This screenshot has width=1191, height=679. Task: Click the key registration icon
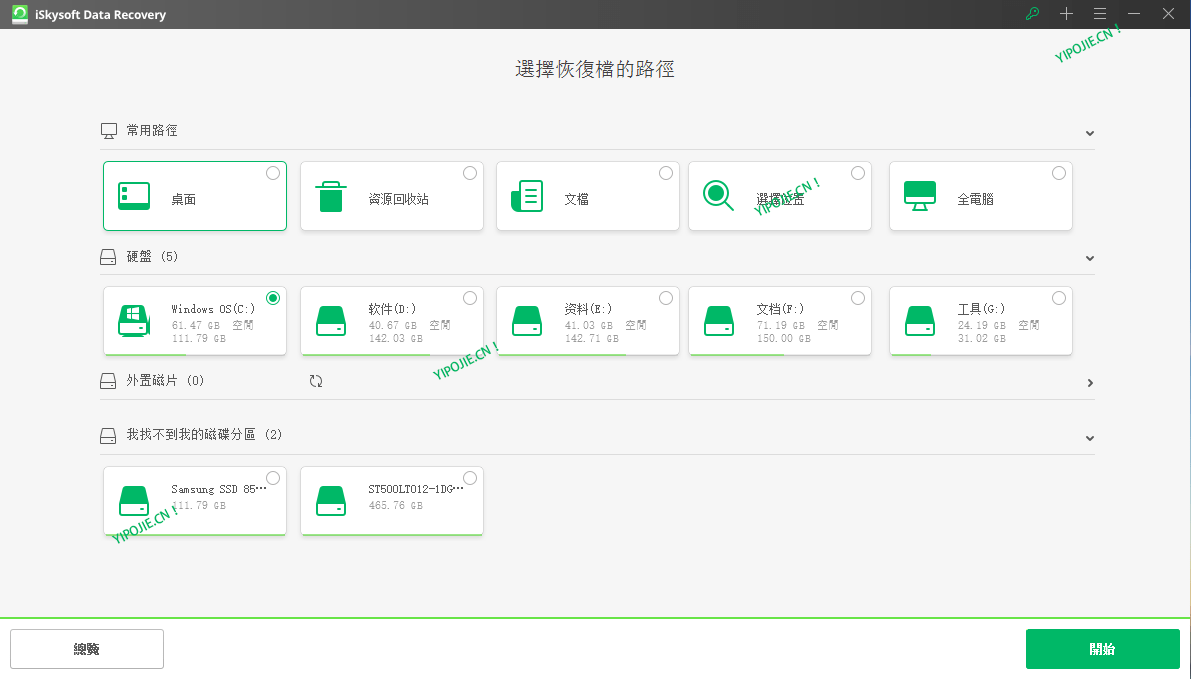(1032, 14)
